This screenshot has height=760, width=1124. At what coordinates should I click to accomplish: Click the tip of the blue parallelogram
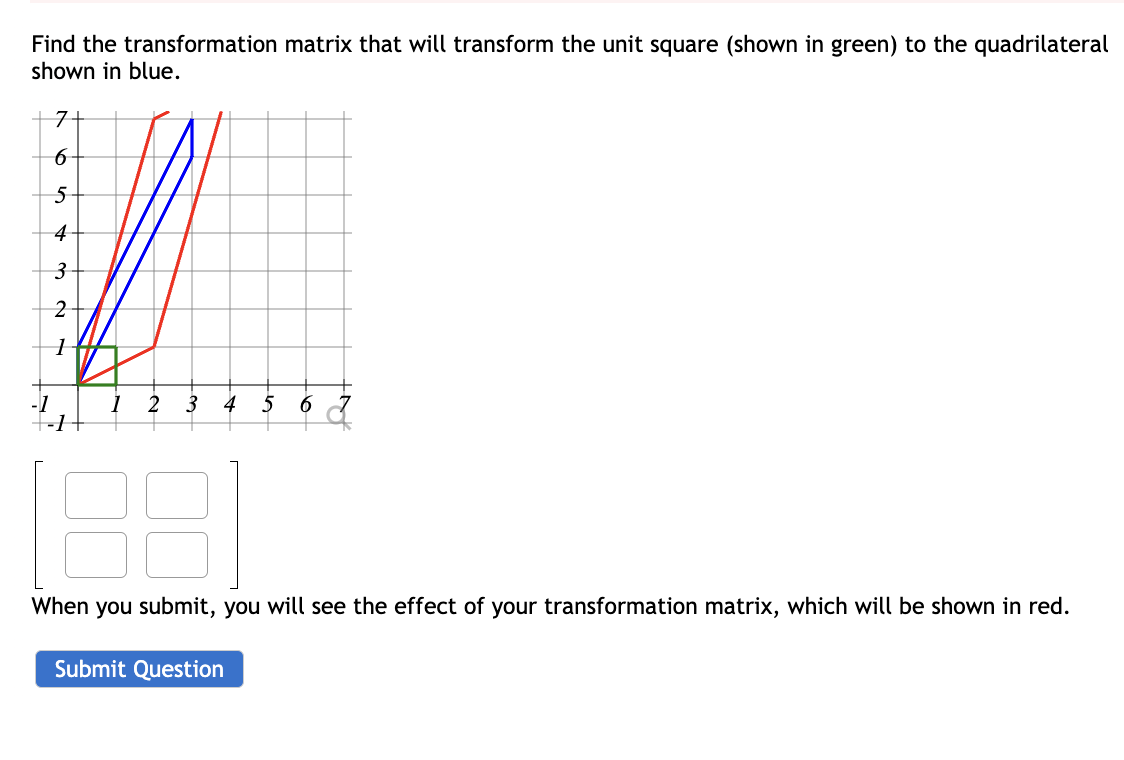tap(190, 120)
